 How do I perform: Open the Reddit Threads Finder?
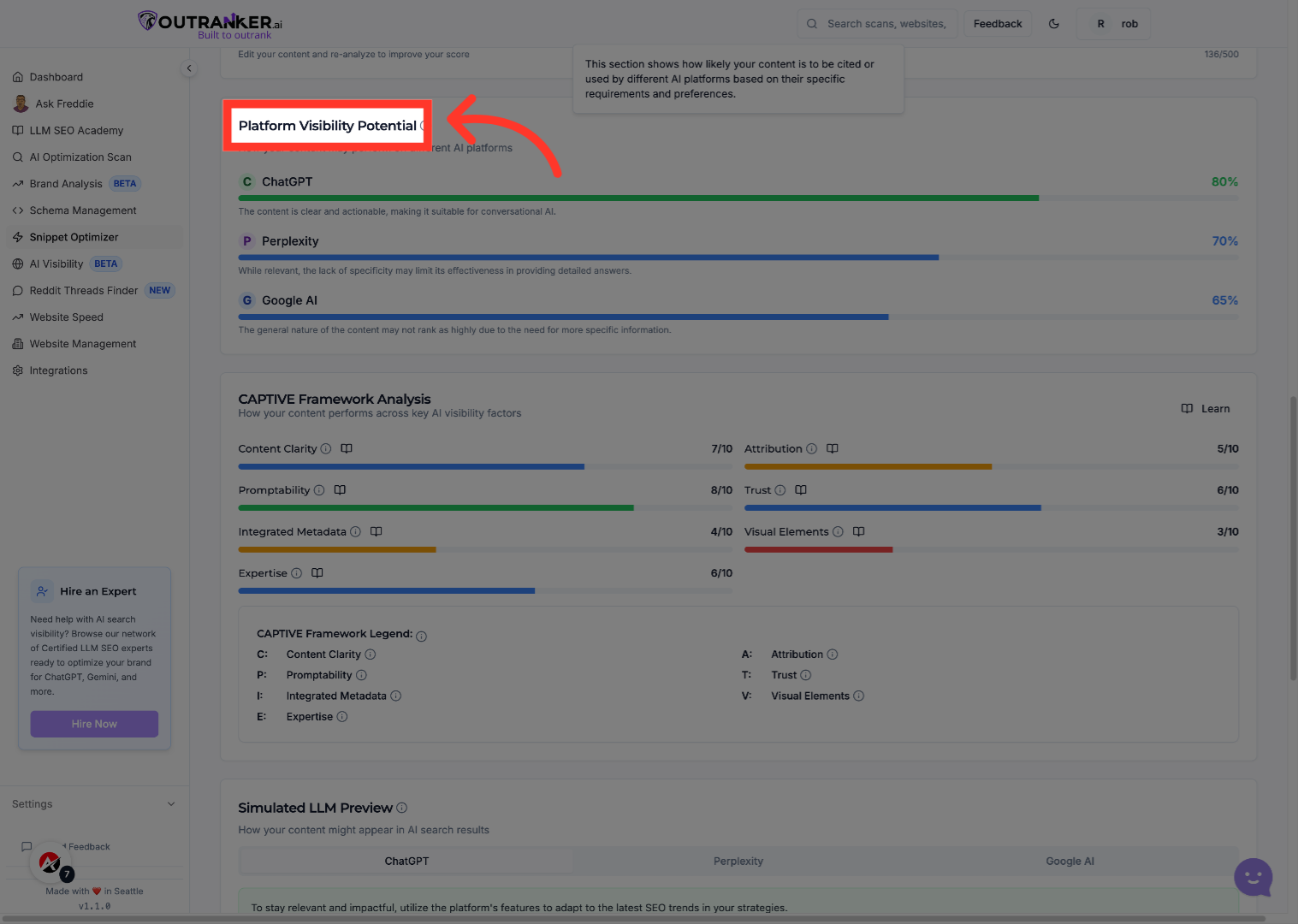coord(84,290)
